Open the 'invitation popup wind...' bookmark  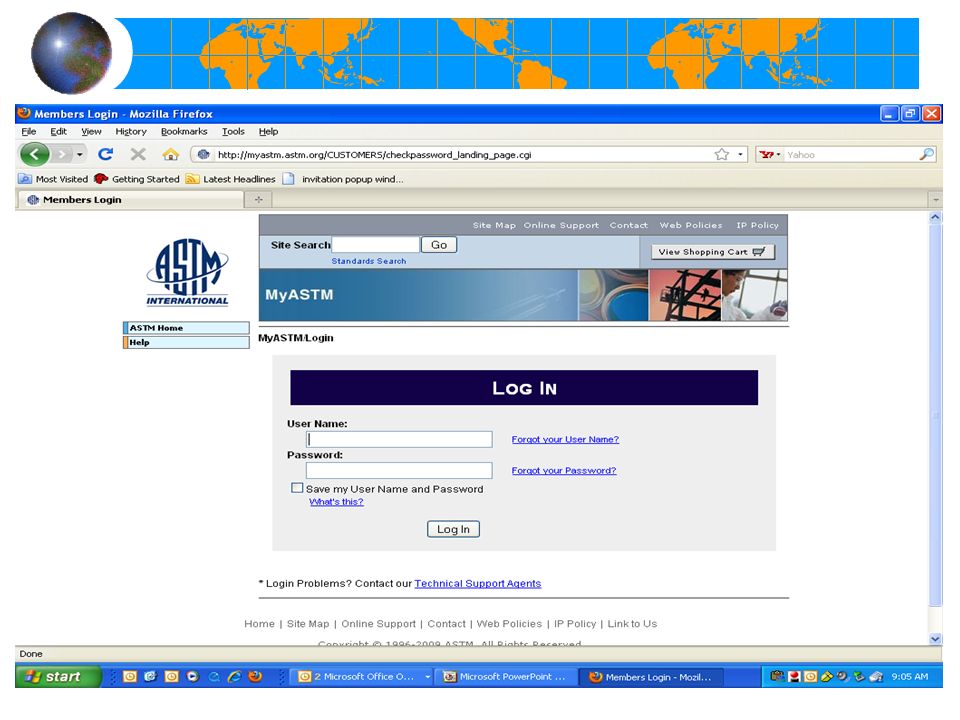pyautogui.click(x=343, y=179)
